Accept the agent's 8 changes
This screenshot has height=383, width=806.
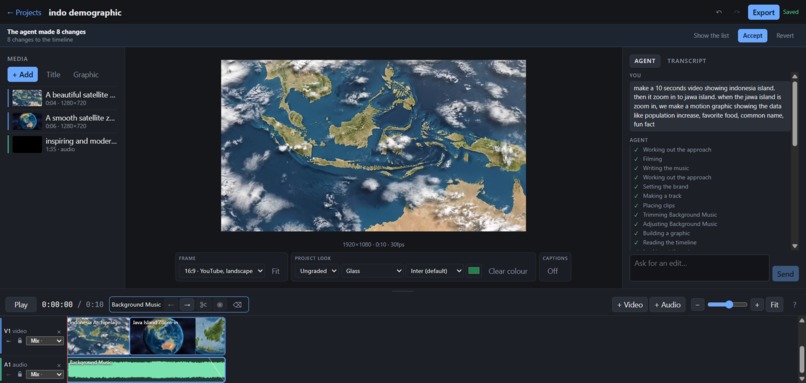pyautogui.click(x=753, y=35)
